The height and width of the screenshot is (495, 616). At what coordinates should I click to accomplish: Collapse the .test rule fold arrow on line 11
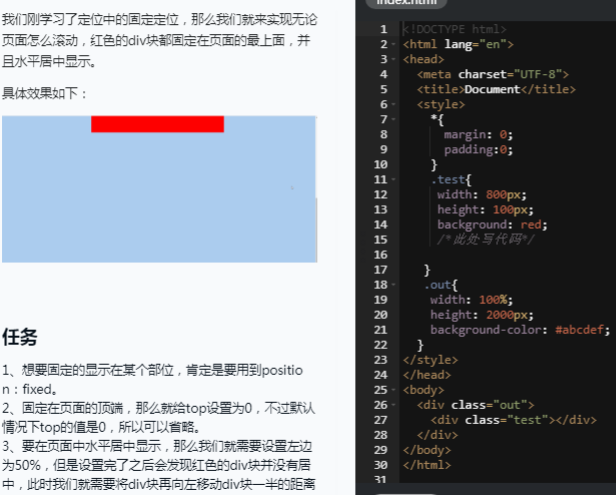pyautogui.click(x=394, y=180)
